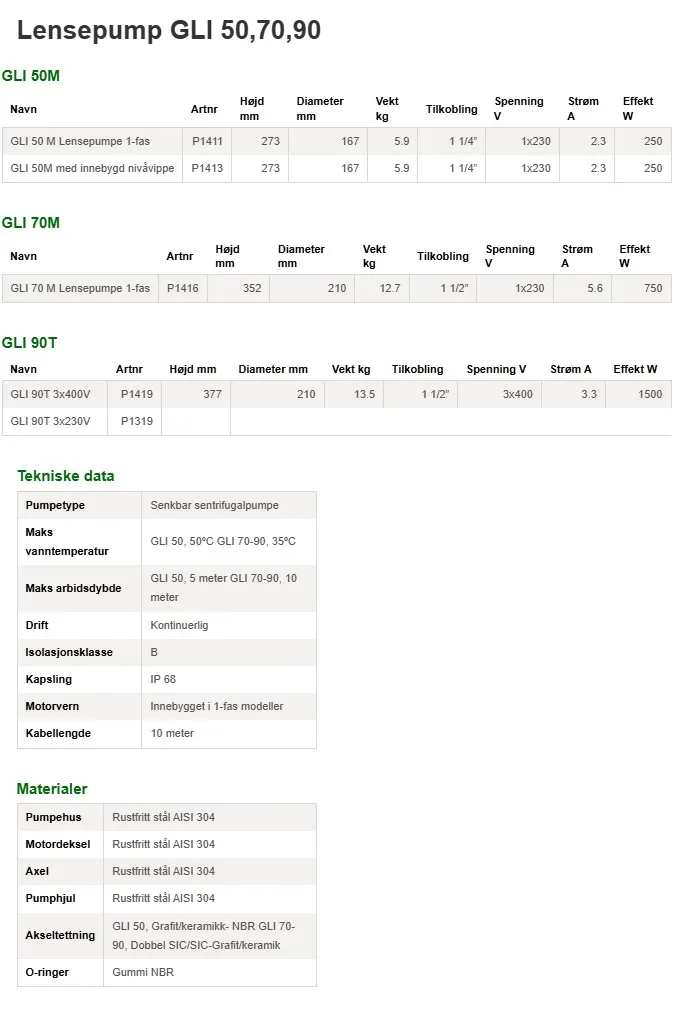The image size is (682, 1019).
Task: Select the 'Tekniske data' heading
Action: point(66,476)
